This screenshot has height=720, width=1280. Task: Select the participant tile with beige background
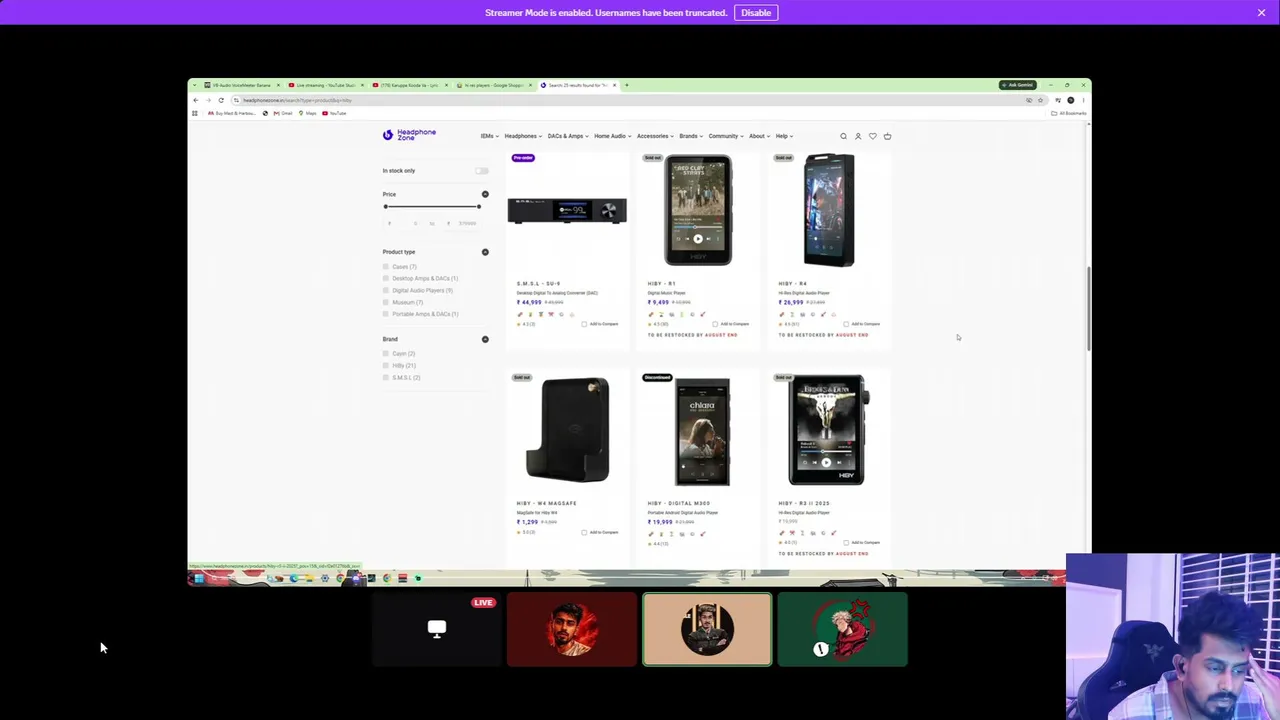707,629
